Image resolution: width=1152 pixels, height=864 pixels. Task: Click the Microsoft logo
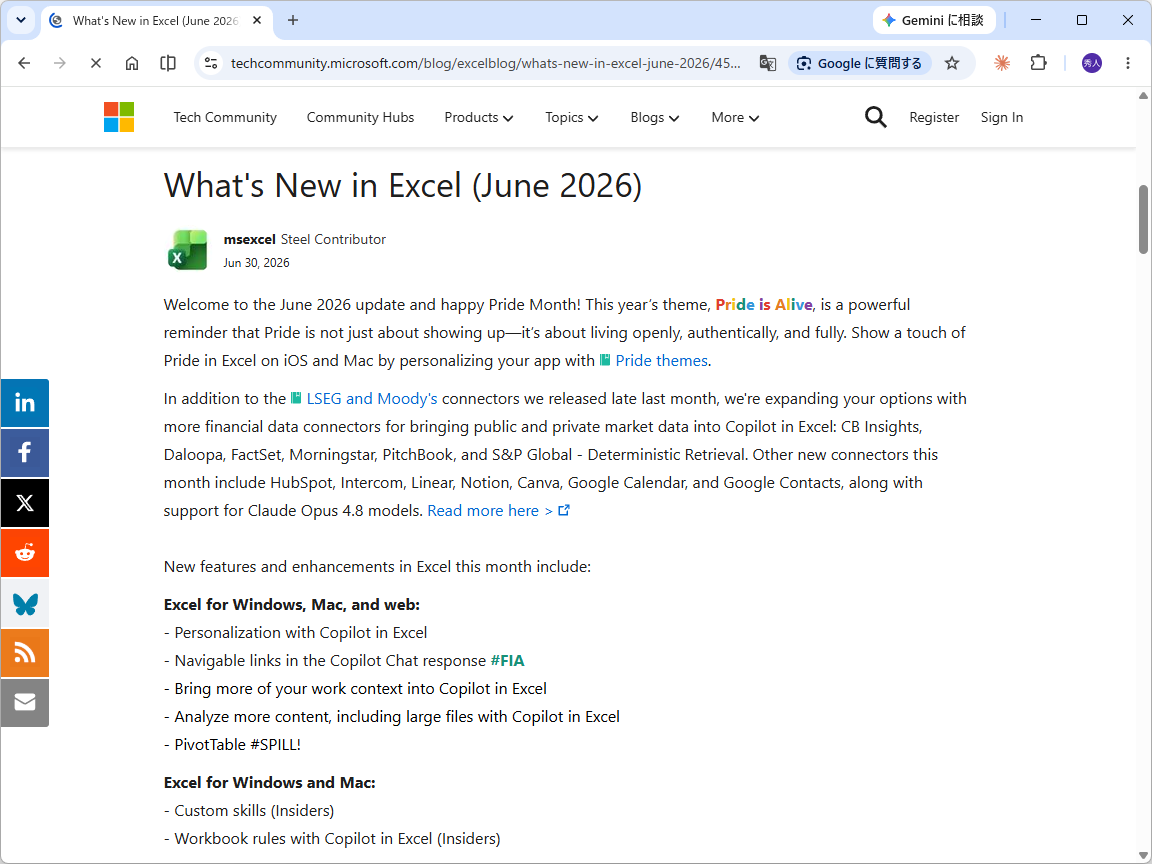click(x=119, y=117)
